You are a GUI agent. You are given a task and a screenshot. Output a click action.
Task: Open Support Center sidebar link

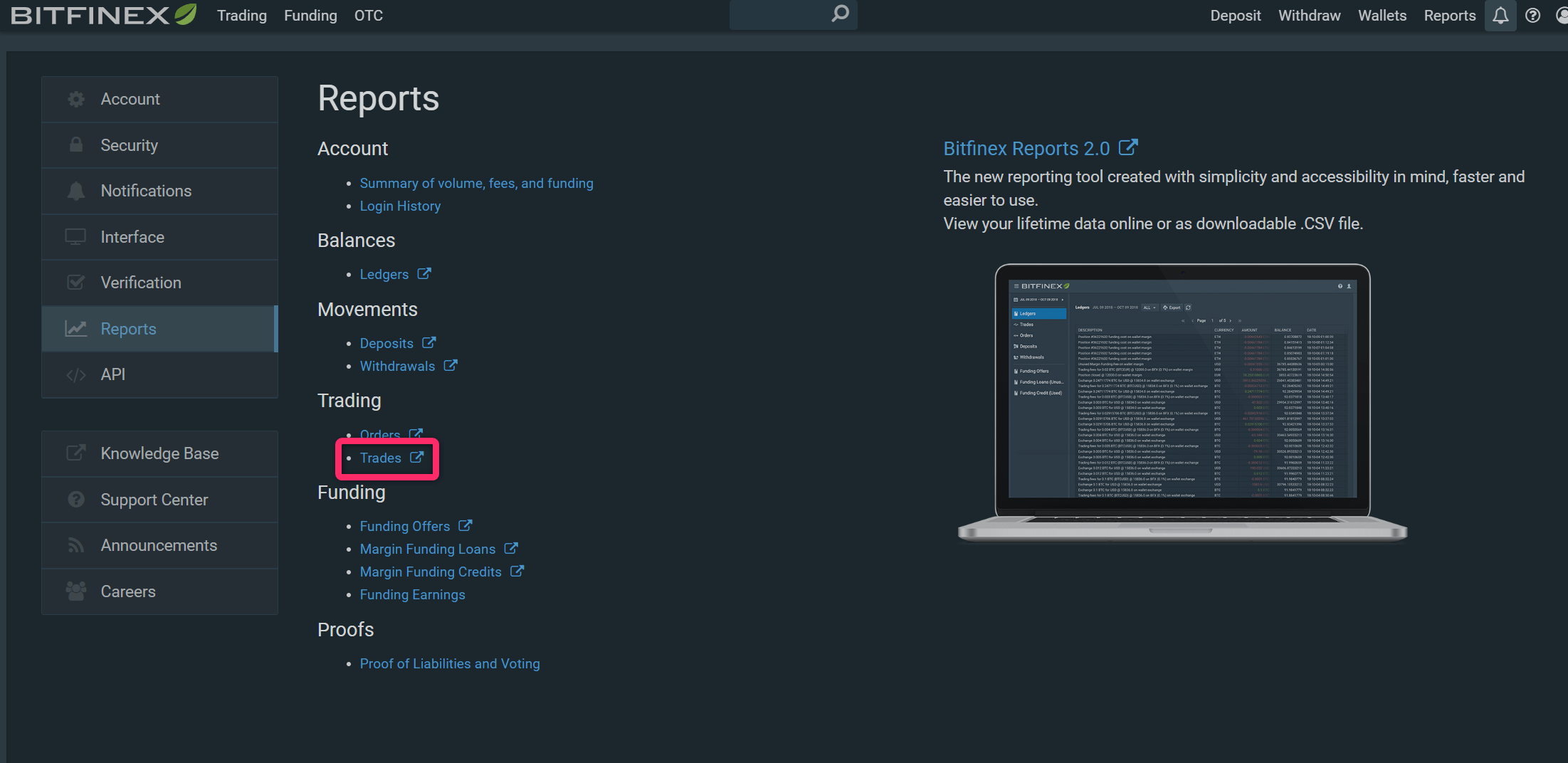159,500
